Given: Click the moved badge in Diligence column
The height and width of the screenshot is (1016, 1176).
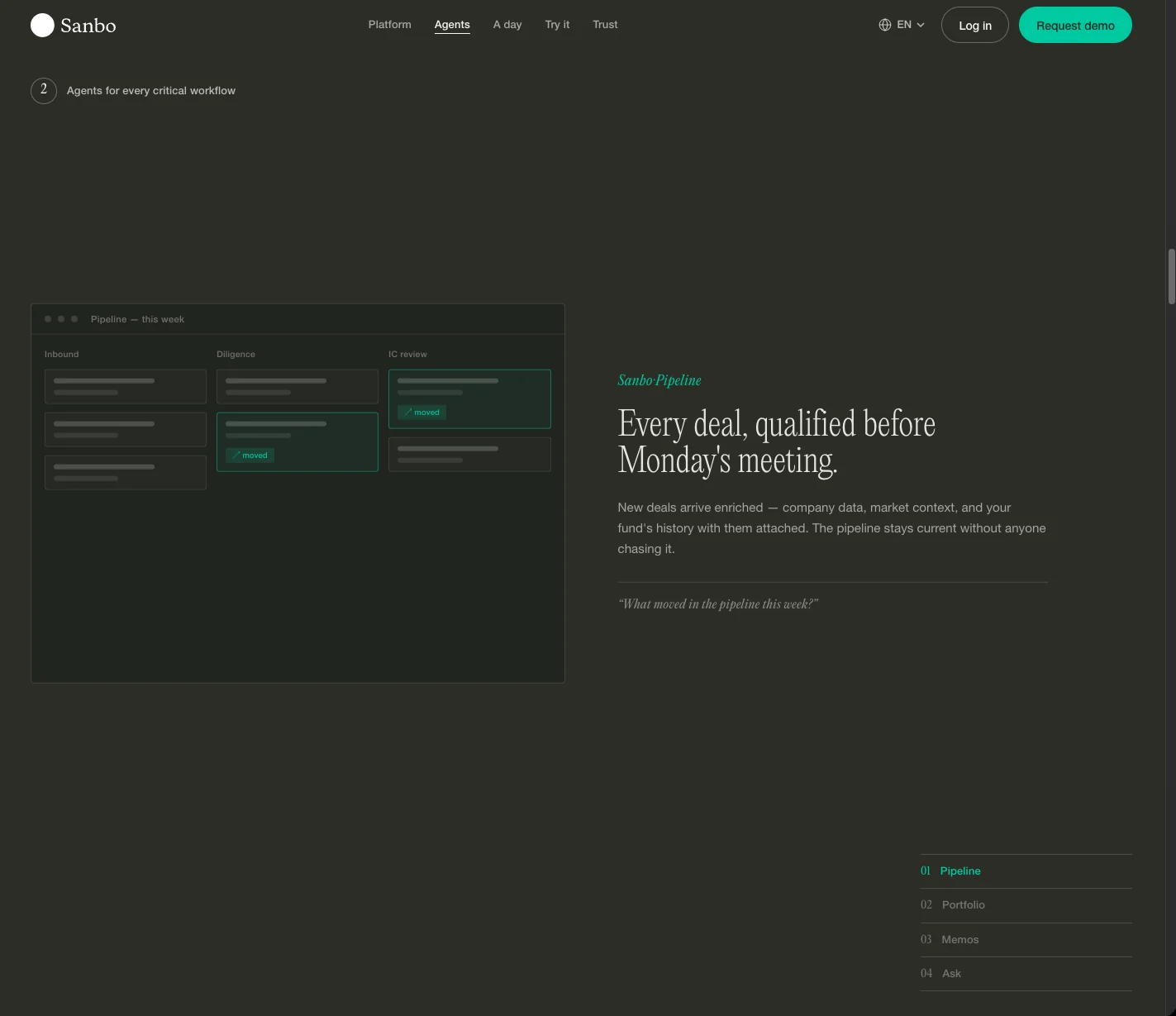Looking at the screenshot, I should [x=250, y=456].
